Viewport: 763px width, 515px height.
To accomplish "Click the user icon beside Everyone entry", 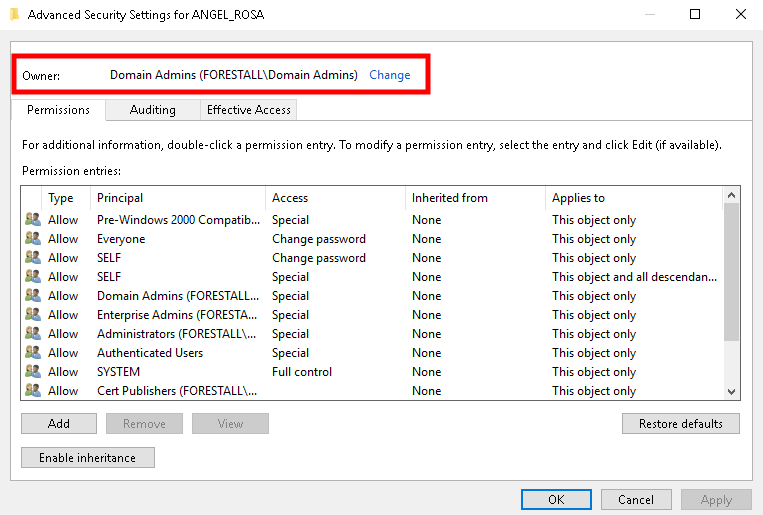I will pyautogui.click(x=33, y=239).
